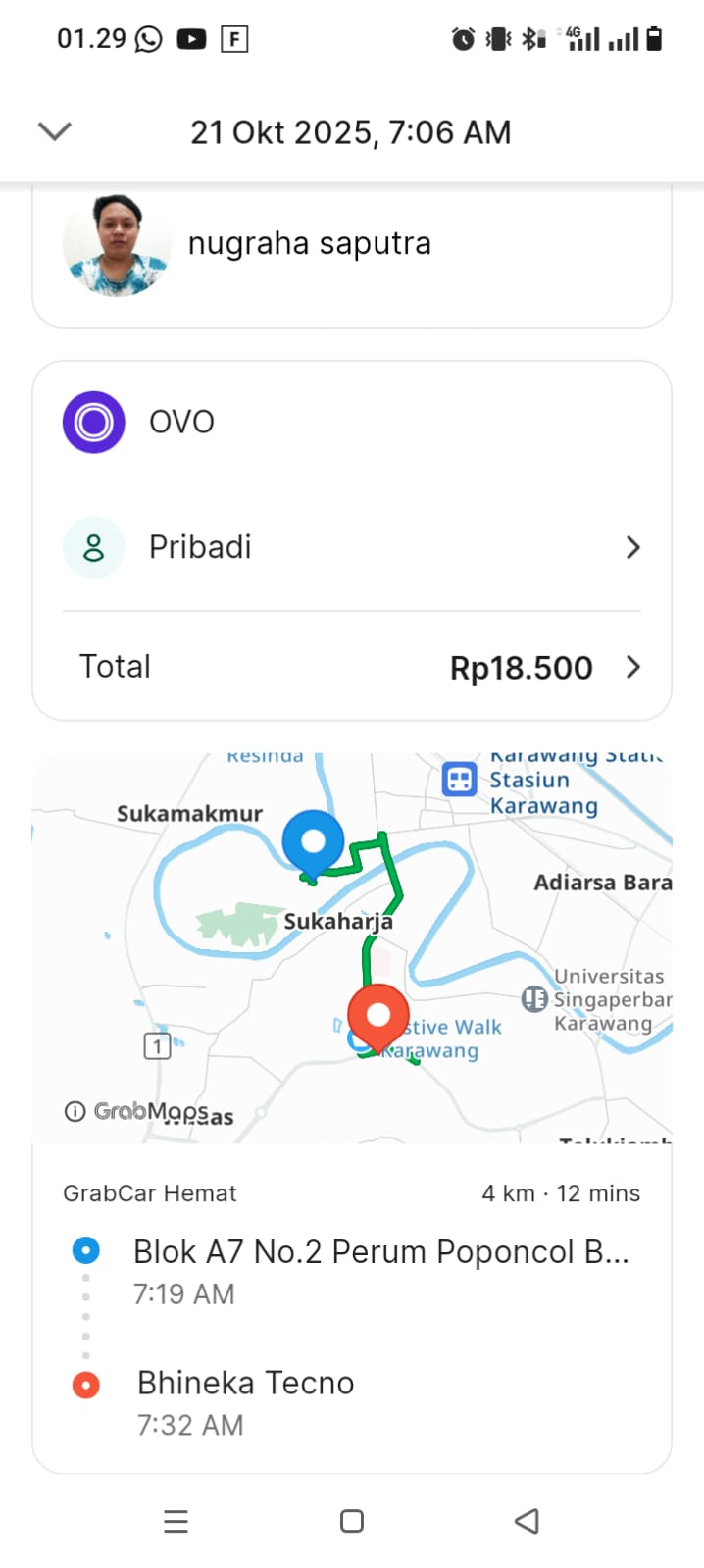Tap the Rp18.500 total amount
This screenshot has height=1568, width=704.
521,668
